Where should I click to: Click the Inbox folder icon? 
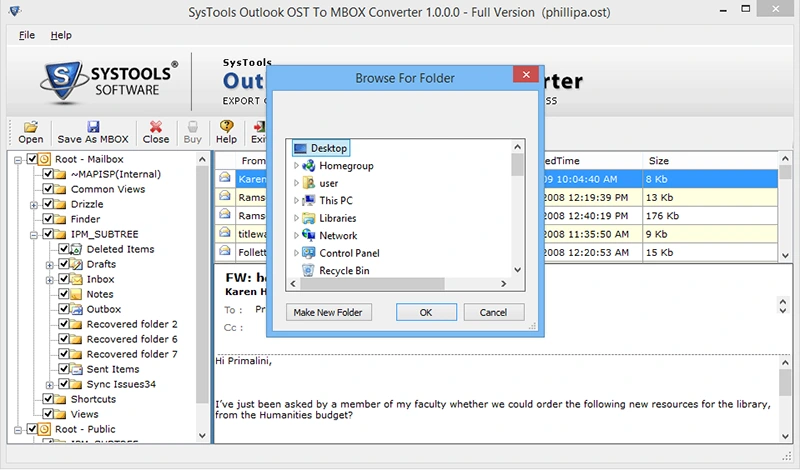76,280
